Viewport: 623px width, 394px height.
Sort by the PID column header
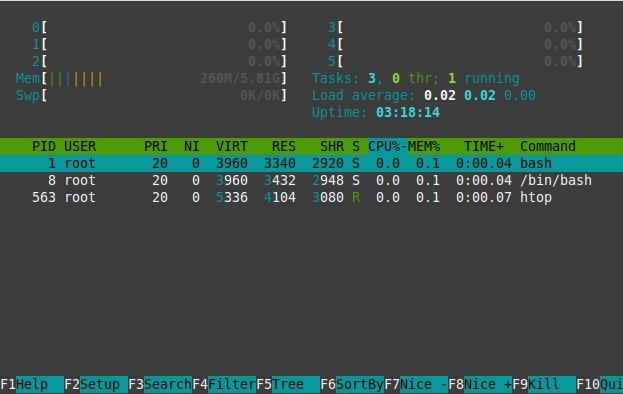[44, 147]
